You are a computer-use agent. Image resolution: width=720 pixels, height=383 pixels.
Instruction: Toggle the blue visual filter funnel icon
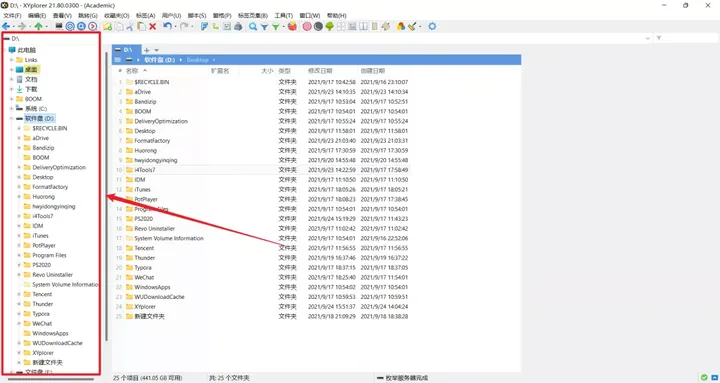coord(264,27)
